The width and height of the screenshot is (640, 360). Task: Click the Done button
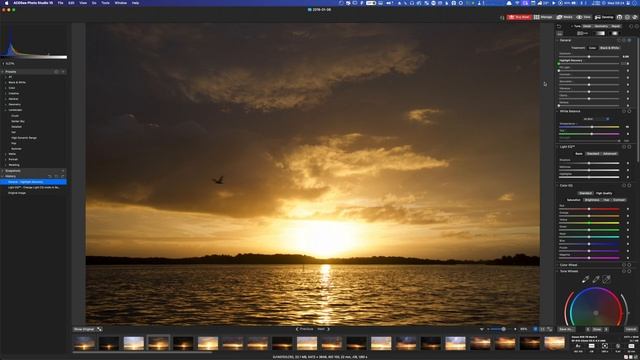click(x=597, y=329)
